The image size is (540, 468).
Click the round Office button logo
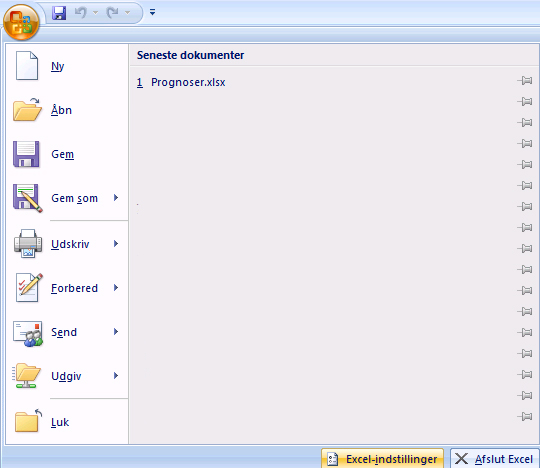21,22
